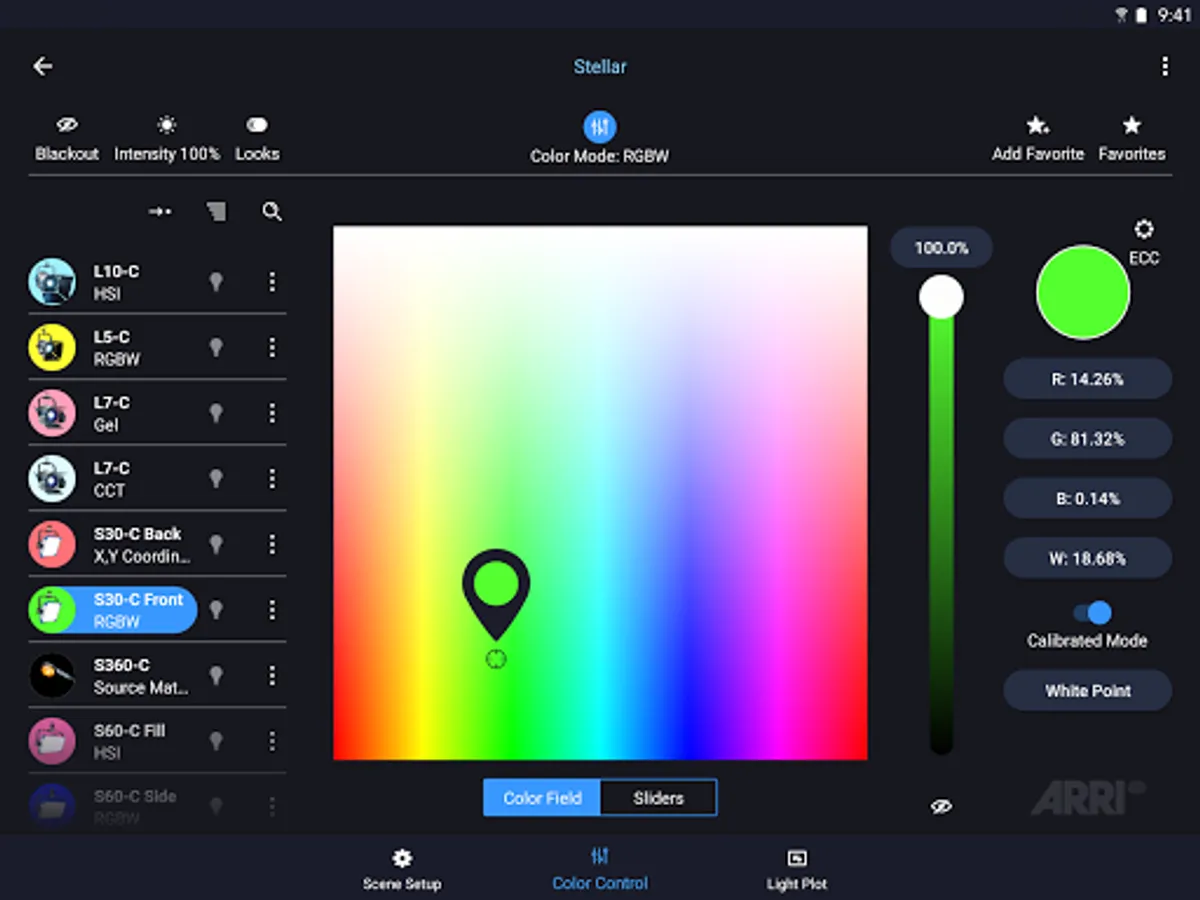Screen dimensions: 1200x900
Task: Search fixtures with magnifier icon
Action: [272, 211]
